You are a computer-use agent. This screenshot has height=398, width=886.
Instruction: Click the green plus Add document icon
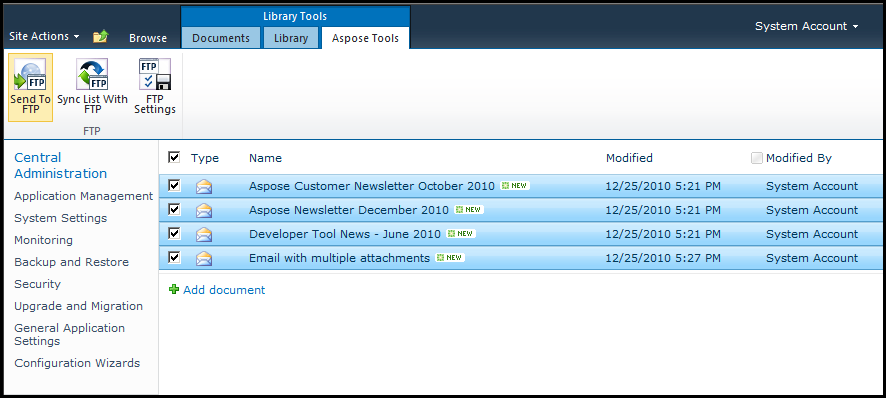tap(174, 289)
